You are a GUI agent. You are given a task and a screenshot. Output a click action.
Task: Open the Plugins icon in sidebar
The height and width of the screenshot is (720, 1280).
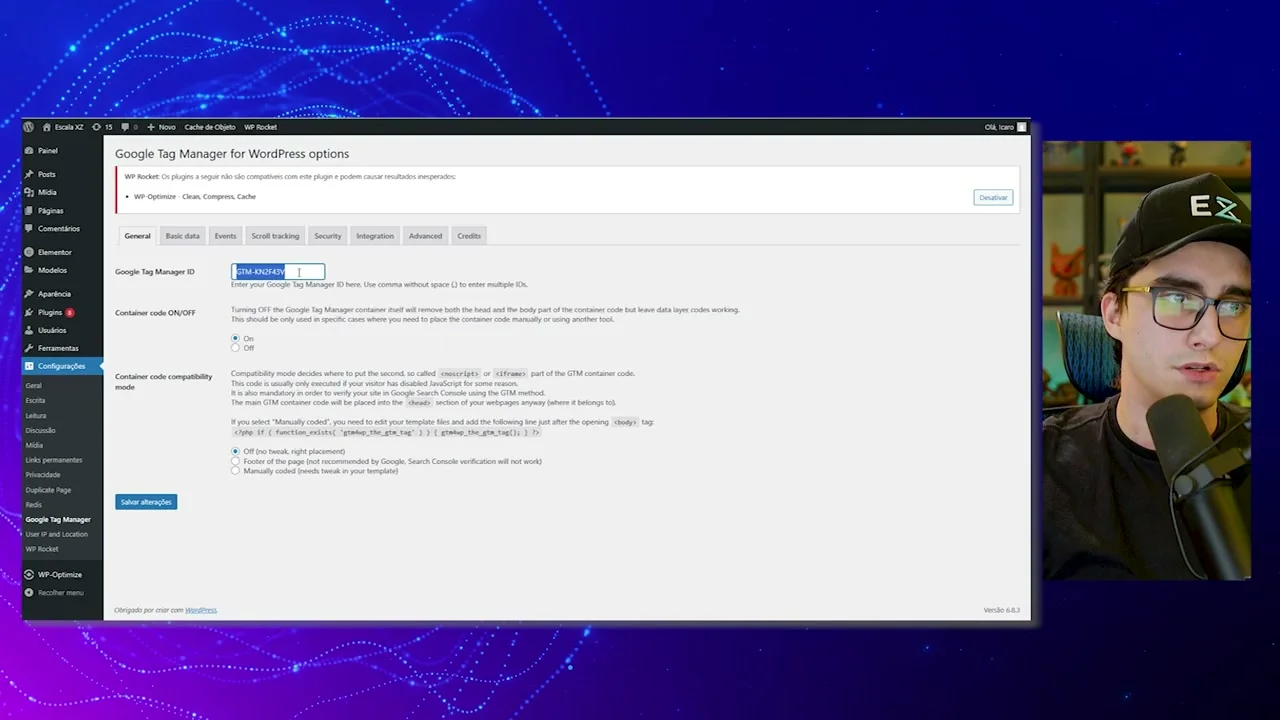pos(29,312)
